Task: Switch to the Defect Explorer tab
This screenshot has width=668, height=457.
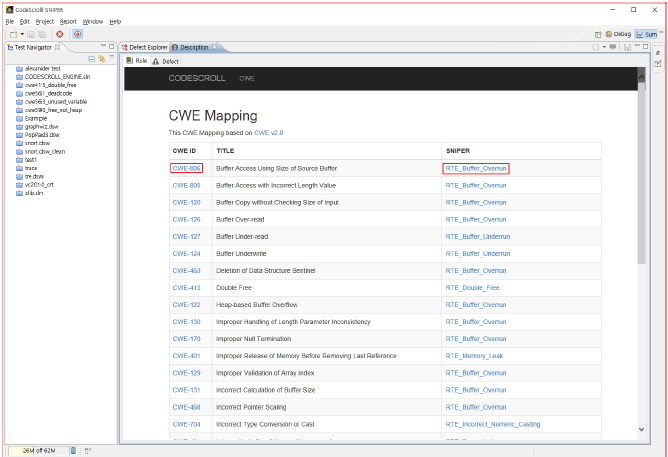Action: [x=145, y=47]
